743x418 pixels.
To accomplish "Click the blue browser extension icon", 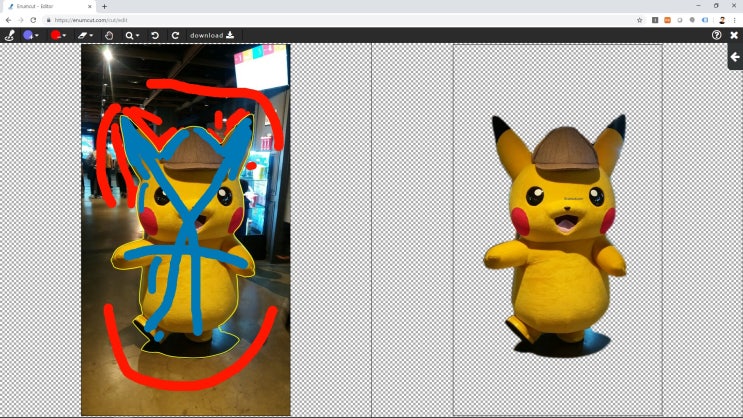I will click(705, 20).
